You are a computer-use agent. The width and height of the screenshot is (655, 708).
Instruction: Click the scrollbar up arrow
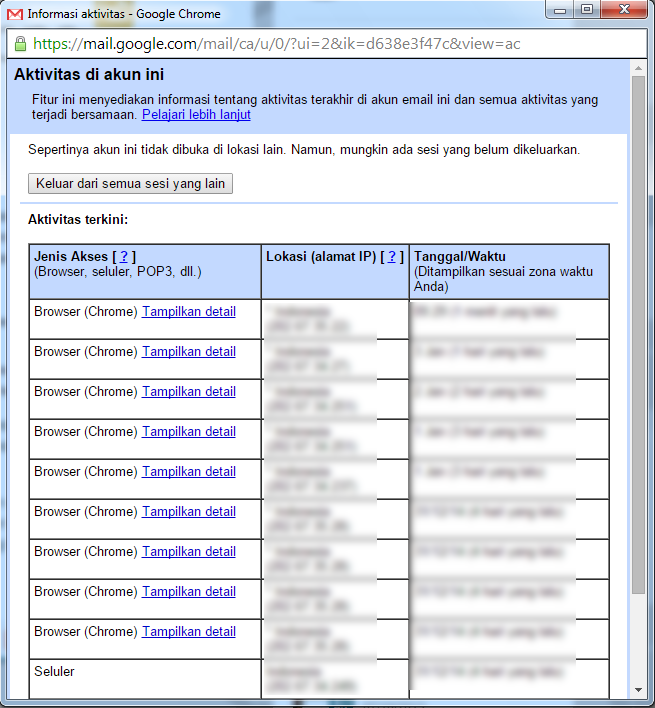[x=638, y=68]
